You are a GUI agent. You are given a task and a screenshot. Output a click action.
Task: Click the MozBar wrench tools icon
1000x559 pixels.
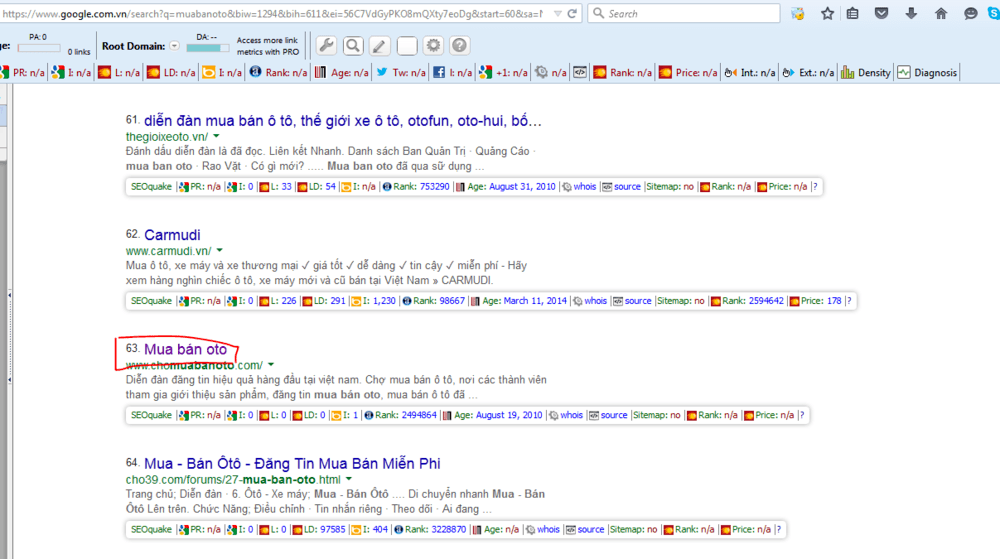coord(326,45)
